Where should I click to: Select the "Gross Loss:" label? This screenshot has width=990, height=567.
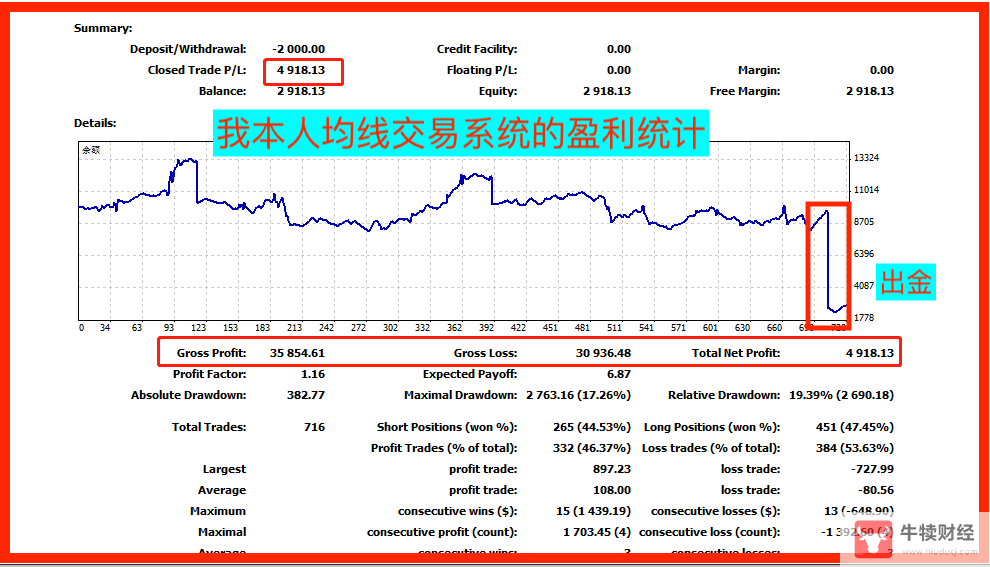tap(486, 353)
